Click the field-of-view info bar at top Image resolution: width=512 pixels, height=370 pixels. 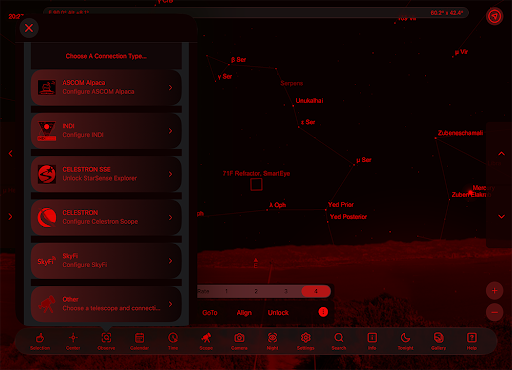pyautogui.click(x=256, y=13)
